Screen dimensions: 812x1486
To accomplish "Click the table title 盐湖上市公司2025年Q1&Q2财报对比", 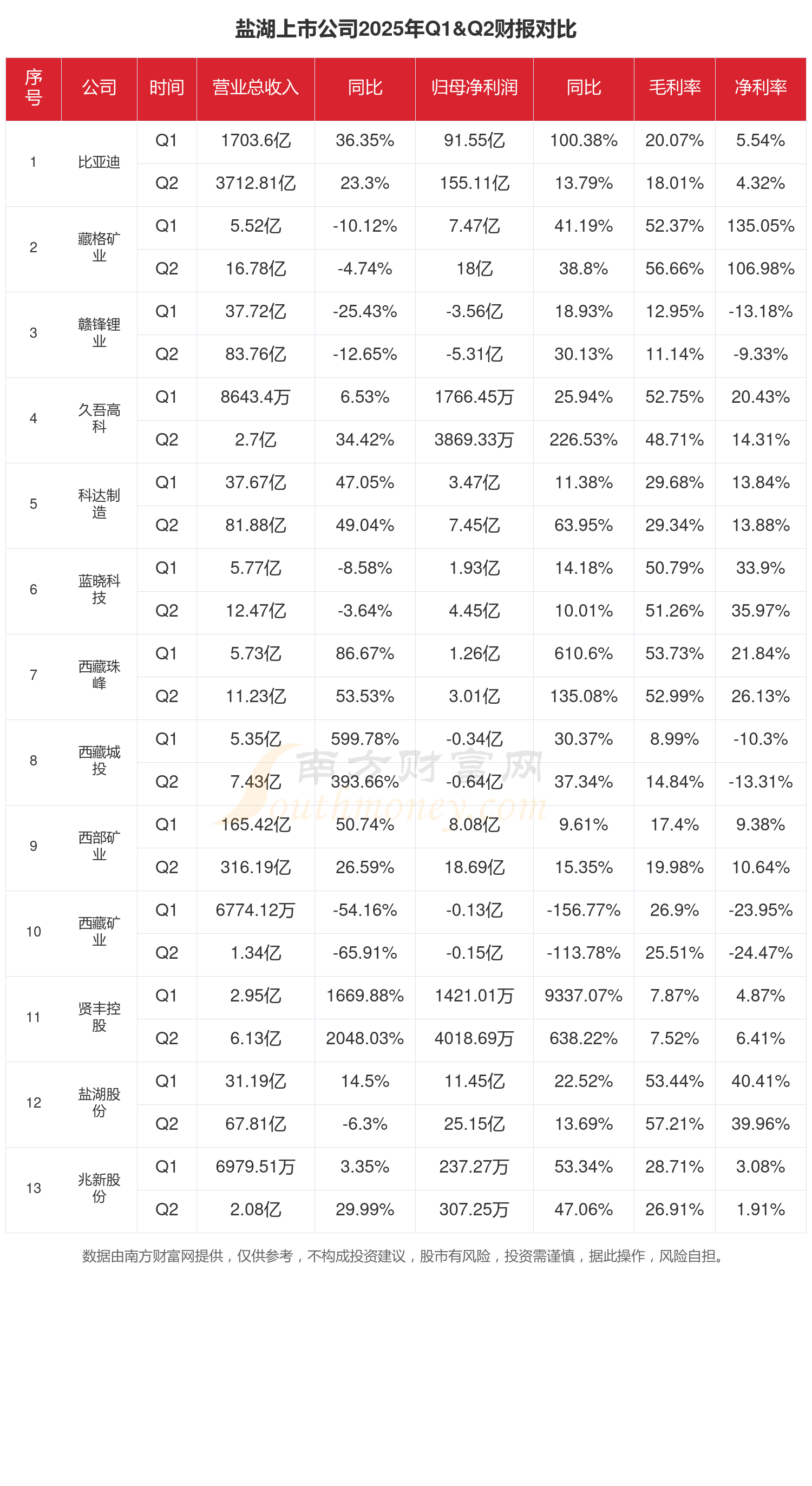I will point(405,29).
